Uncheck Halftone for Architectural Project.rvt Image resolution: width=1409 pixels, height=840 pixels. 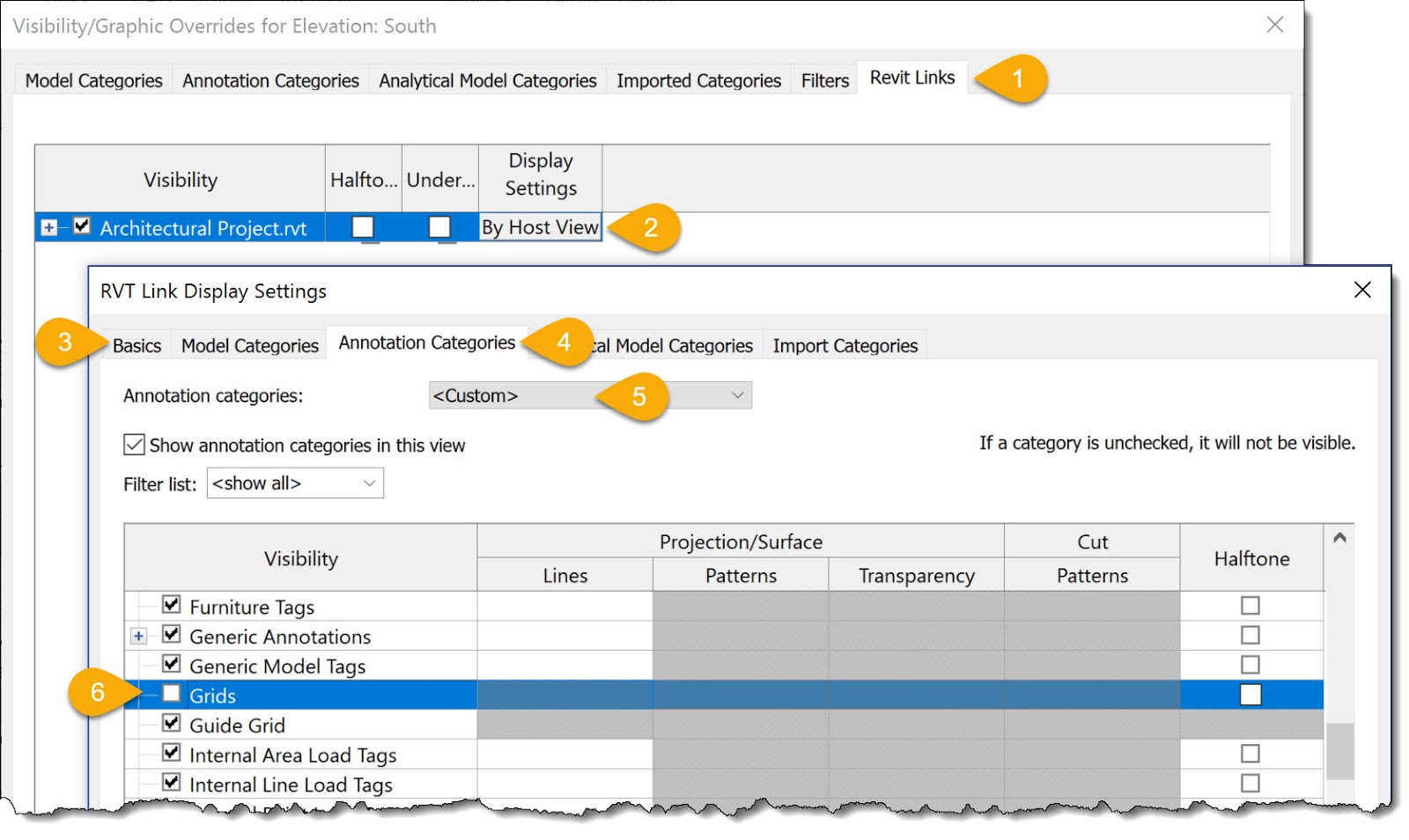point(364,226)
